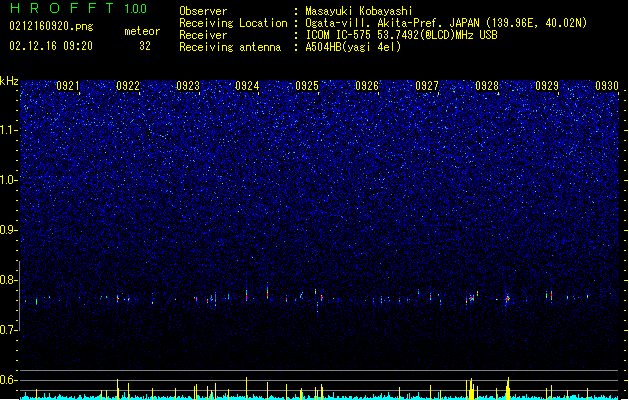
Task: Click the 0924 time marker
Action: tap(247, 86)
